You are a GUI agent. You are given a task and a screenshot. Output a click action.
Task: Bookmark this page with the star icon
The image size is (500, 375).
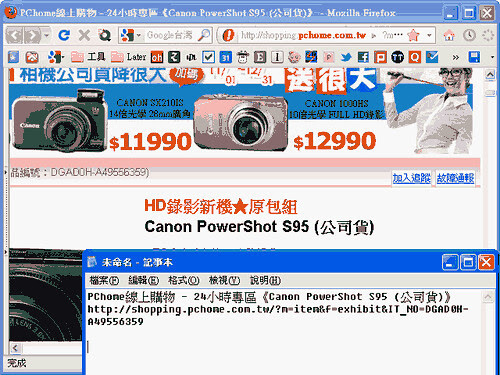413,35
